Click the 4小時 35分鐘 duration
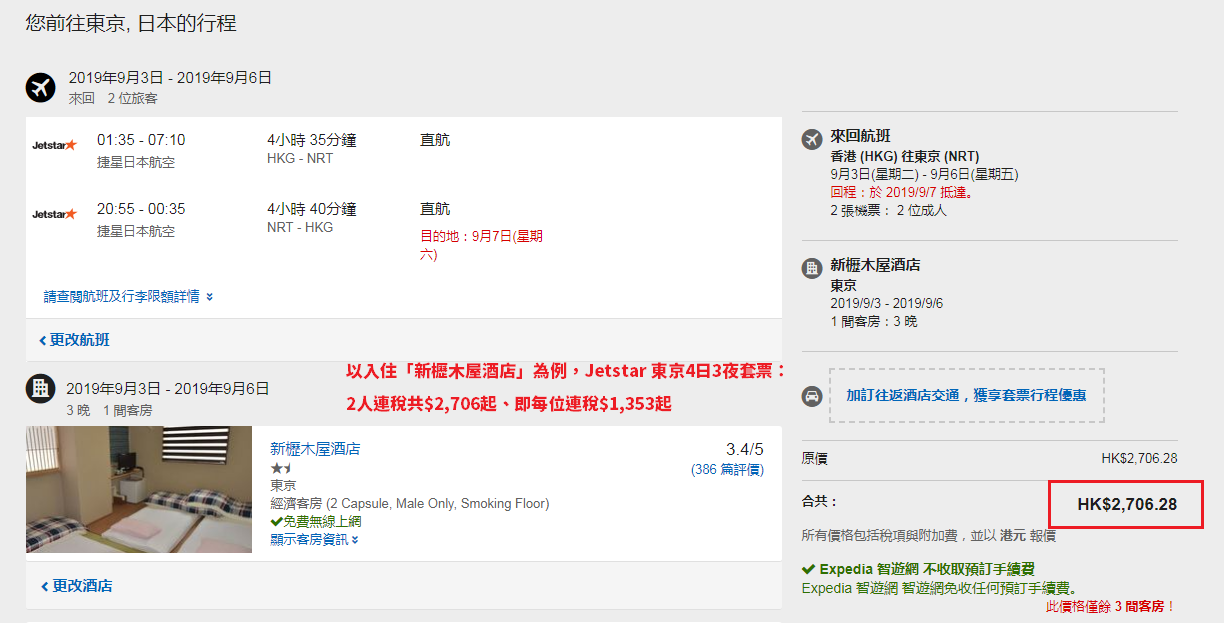Screen dimensions: 1224x623 click(312, 140)
